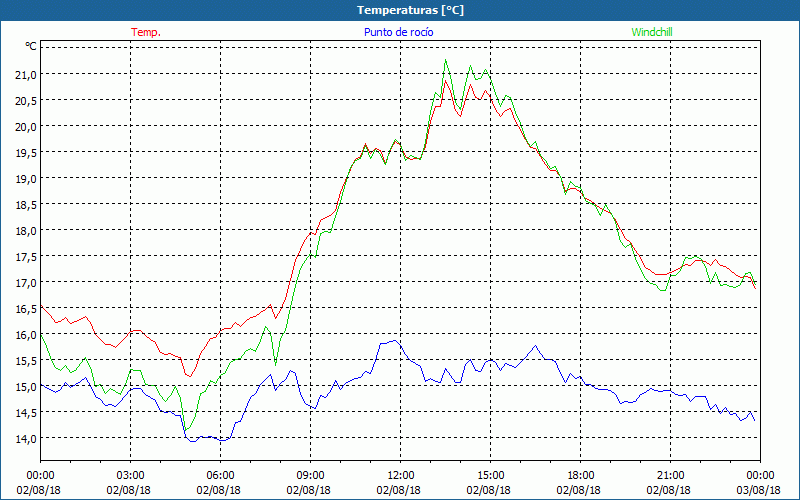The height and width of the screenshot is (500, 800).
Task: Click the 21:00 time label
Action: click(x=670, y=476)
